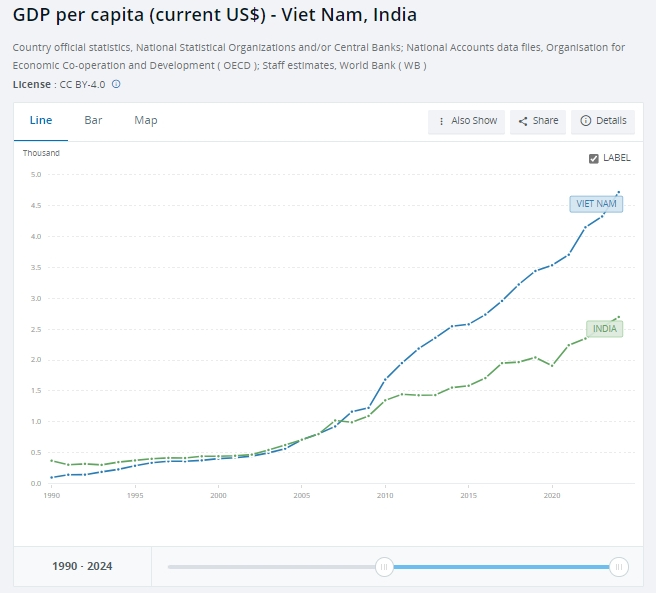656x593 pixels.
Task: Switch to the Map tab
Action: pos(146,121)
